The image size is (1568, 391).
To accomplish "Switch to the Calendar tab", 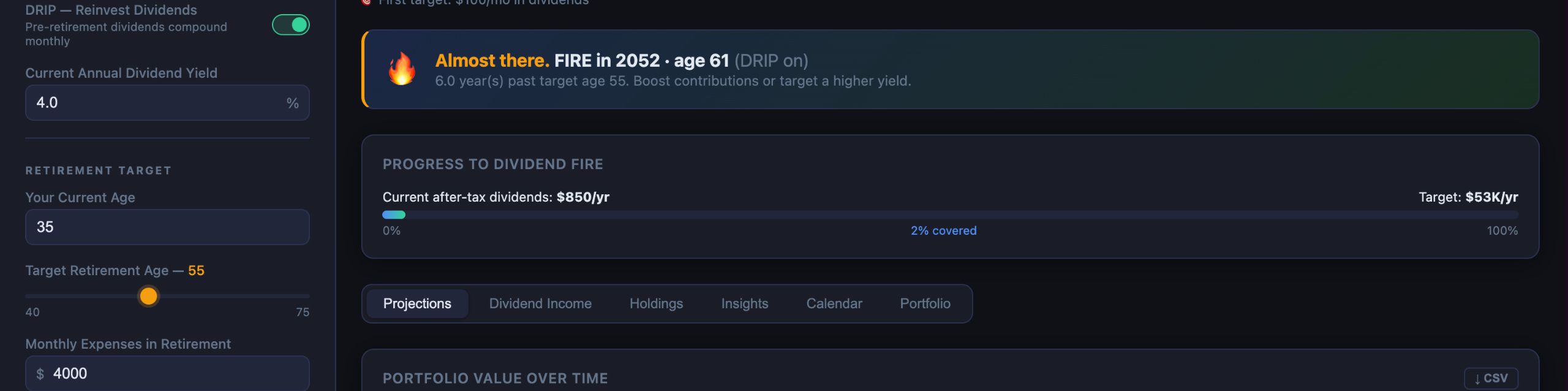I will click(x=834, y=303).
